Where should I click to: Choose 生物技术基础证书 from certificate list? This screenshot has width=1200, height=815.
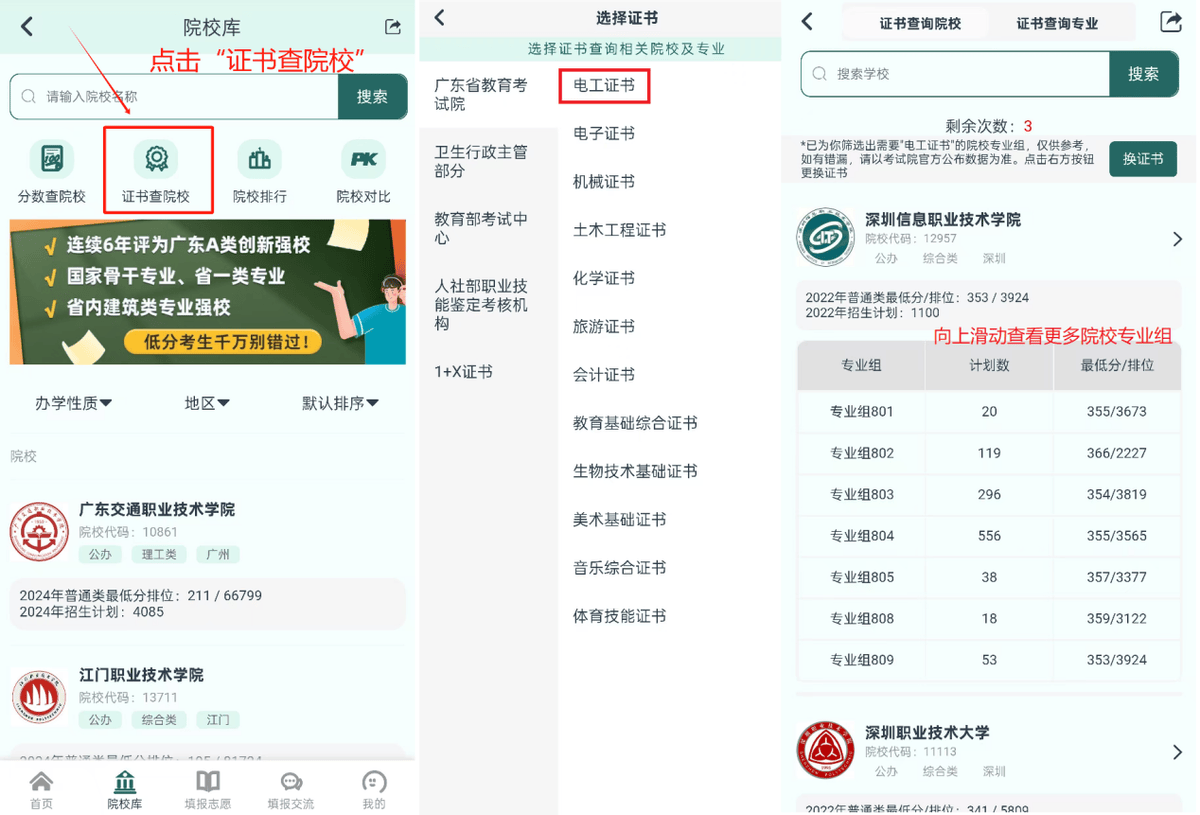[635, 471]
